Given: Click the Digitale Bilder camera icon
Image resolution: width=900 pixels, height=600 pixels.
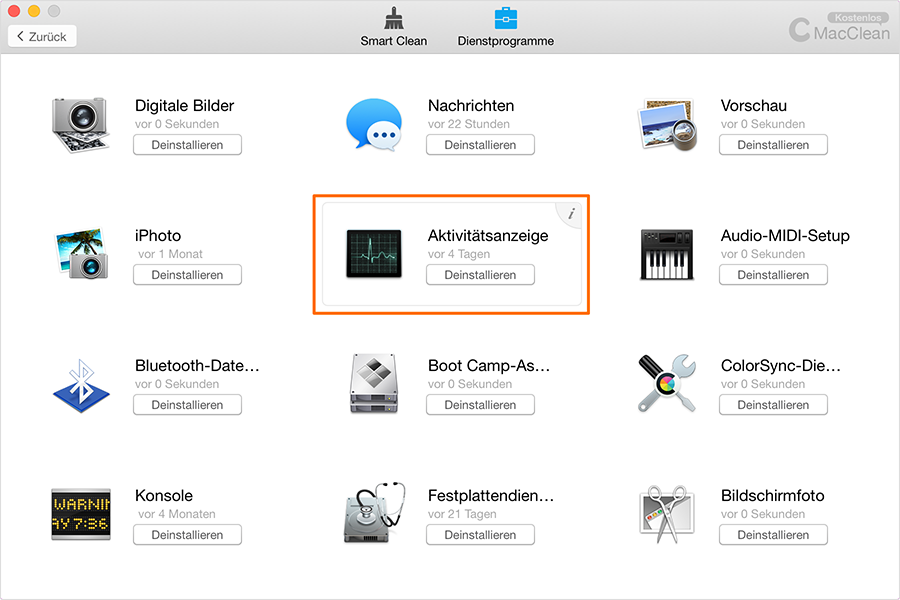Looking at the screenshot, I should pyautogui.click(x=80, y=125).
